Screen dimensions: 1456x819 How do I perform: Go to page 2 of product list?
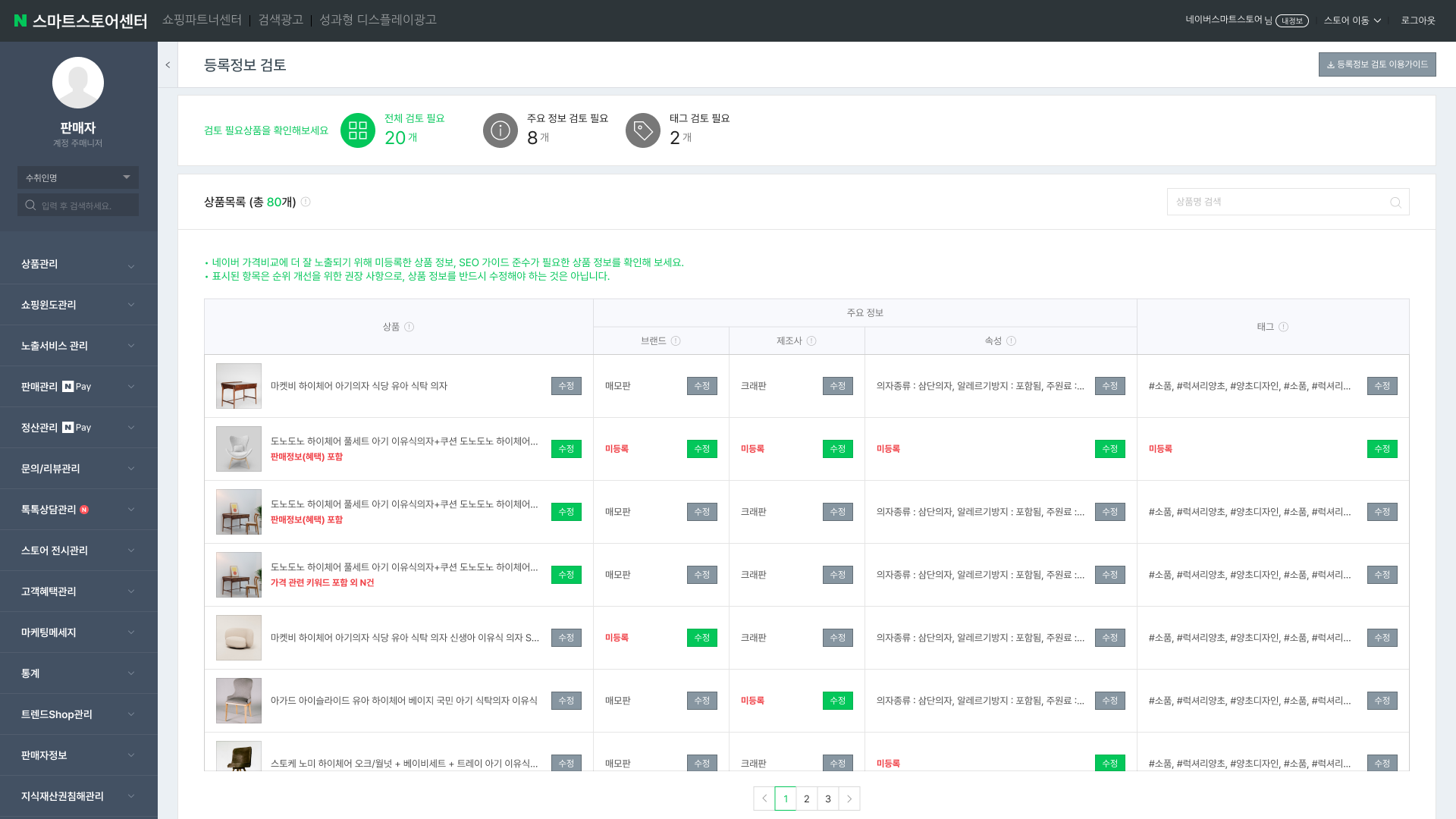[807, 799]
